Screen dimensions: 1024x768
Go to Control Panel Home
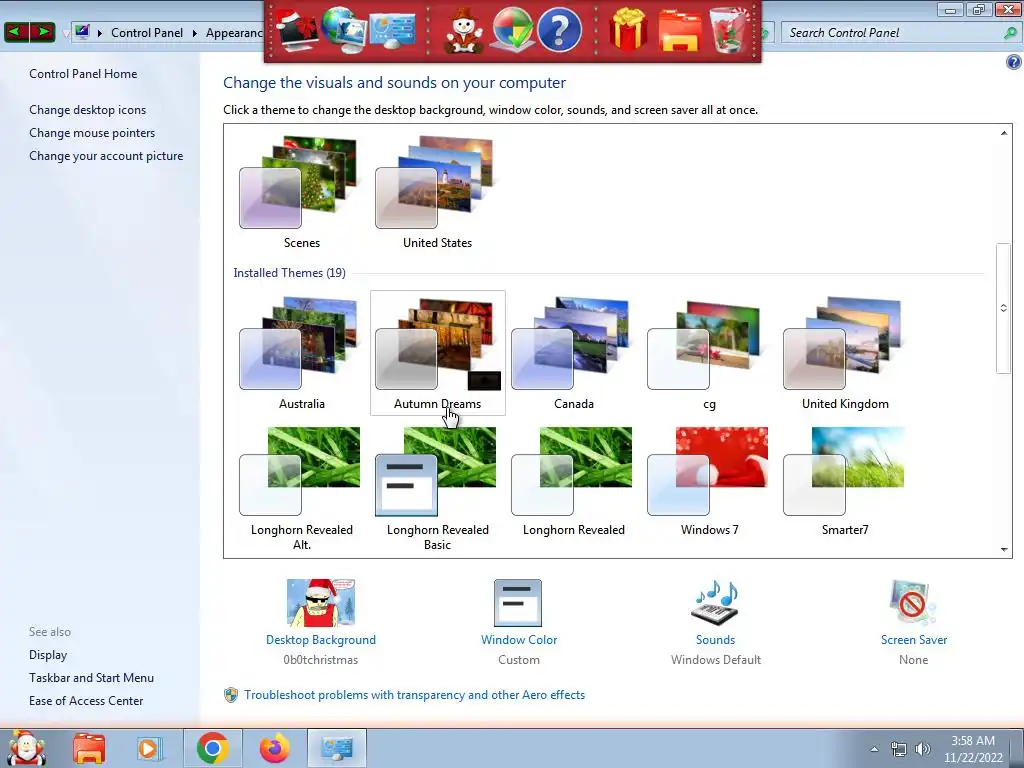click(x=83, y=74)
